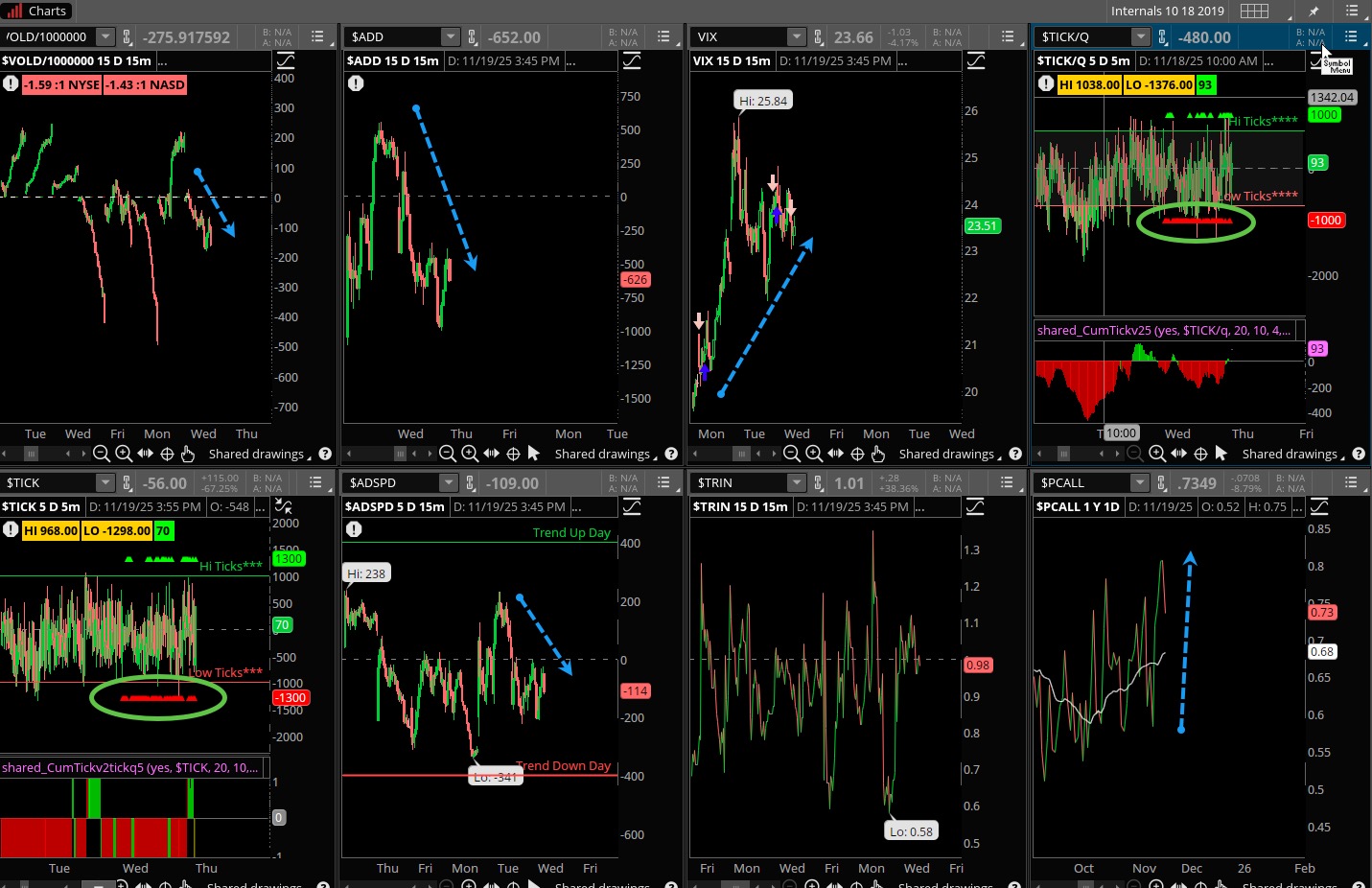Screen dimensions: 1372x888
Task: Click the $ADD chart alert exclamation icon
Action: 356,83
